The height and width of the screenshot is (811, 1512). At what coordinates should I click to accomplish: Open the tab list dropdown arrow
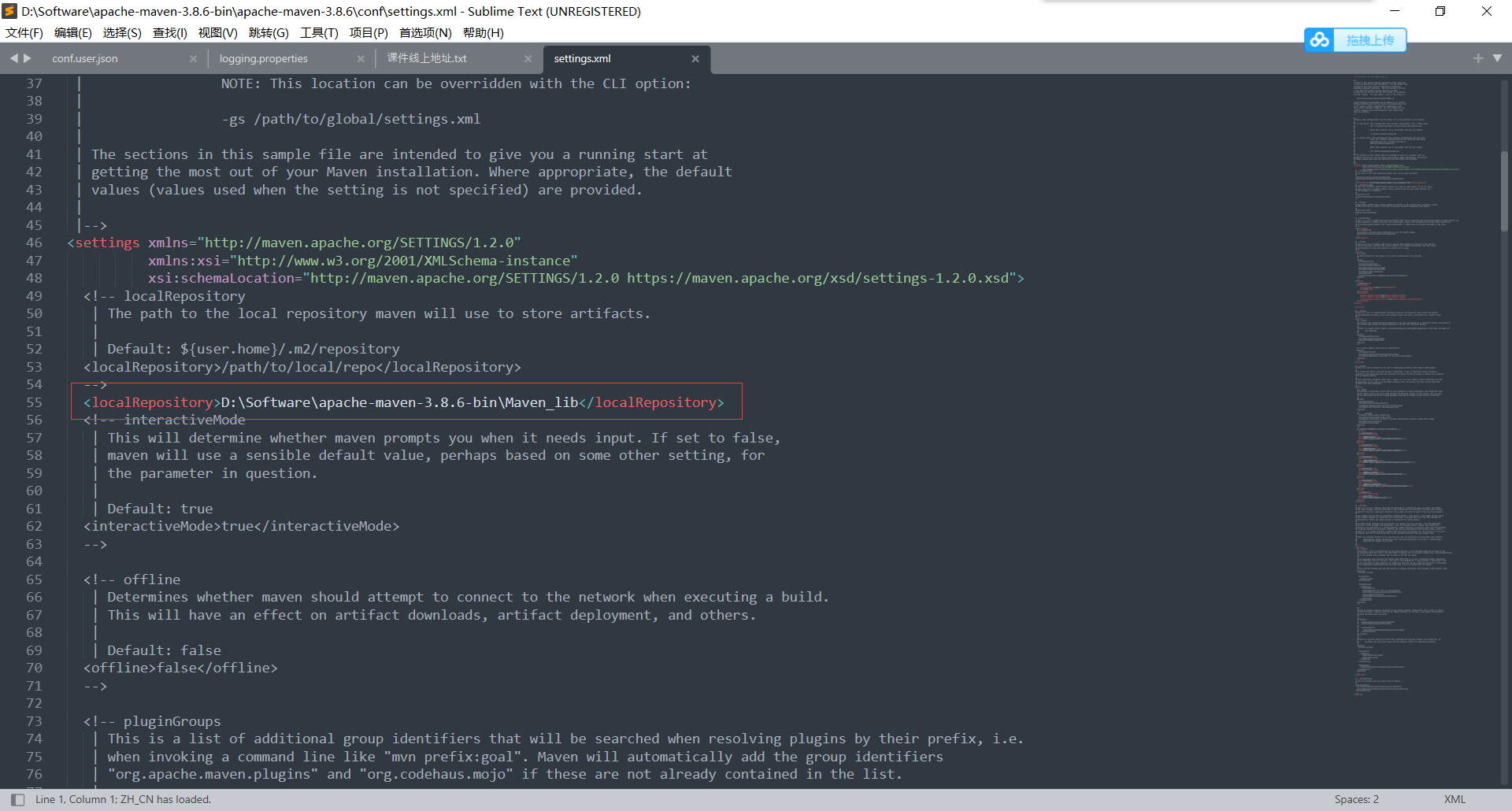[x=1497, y=58]
